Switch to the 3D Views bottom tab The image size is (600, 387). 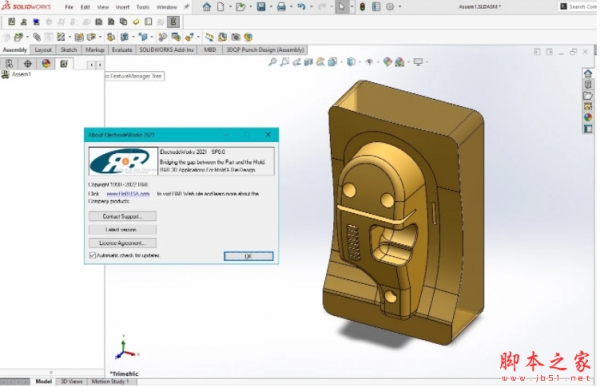point(72,381)
